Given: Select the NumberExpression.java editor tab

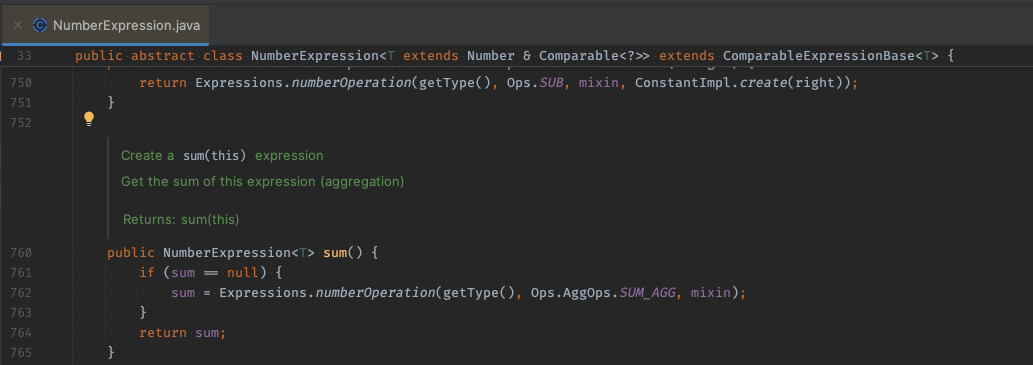Looking at the screenshot, I should coord(105,26).
